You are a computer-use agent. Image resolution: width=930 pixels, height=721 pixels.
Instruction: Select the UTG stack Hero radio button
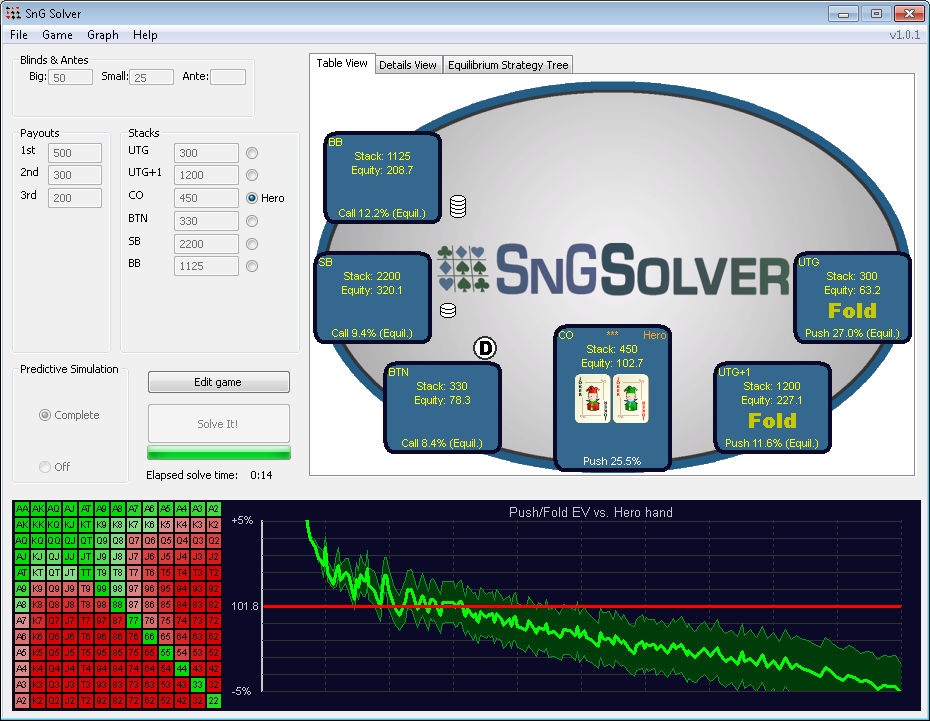(252, 153)
